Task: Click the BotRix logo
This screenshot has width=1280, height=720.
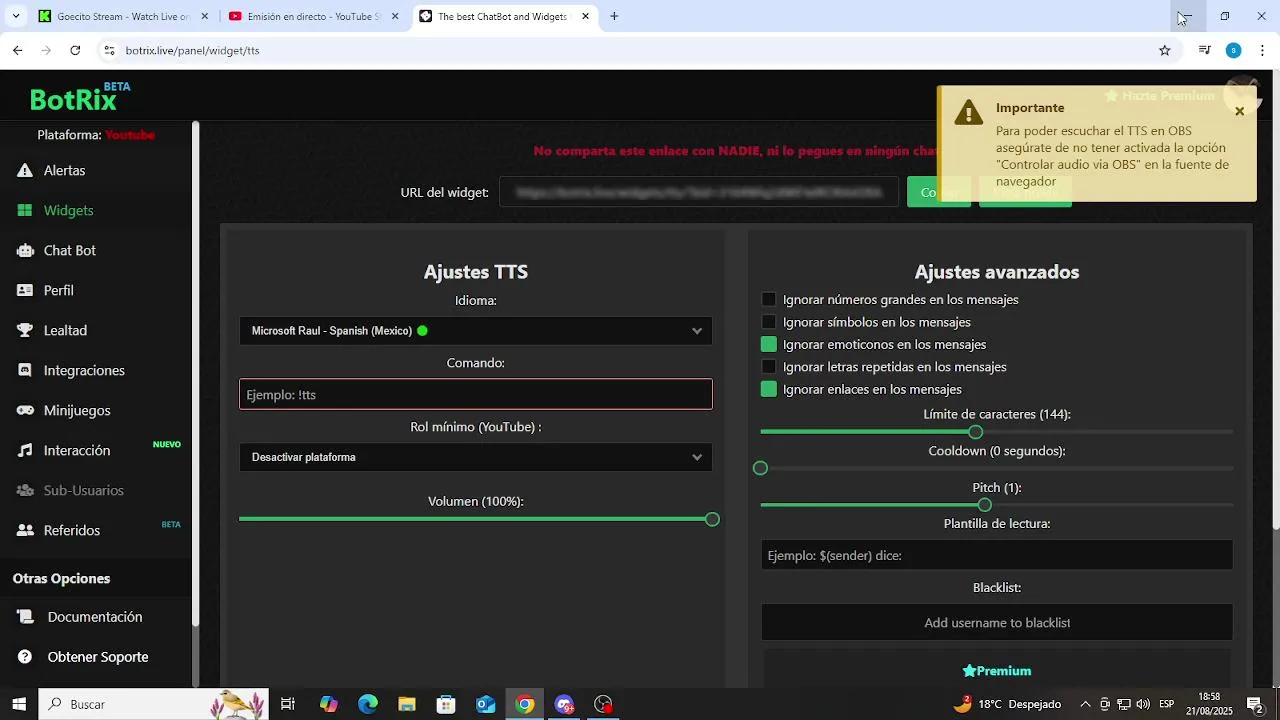Action: (80, 97)
